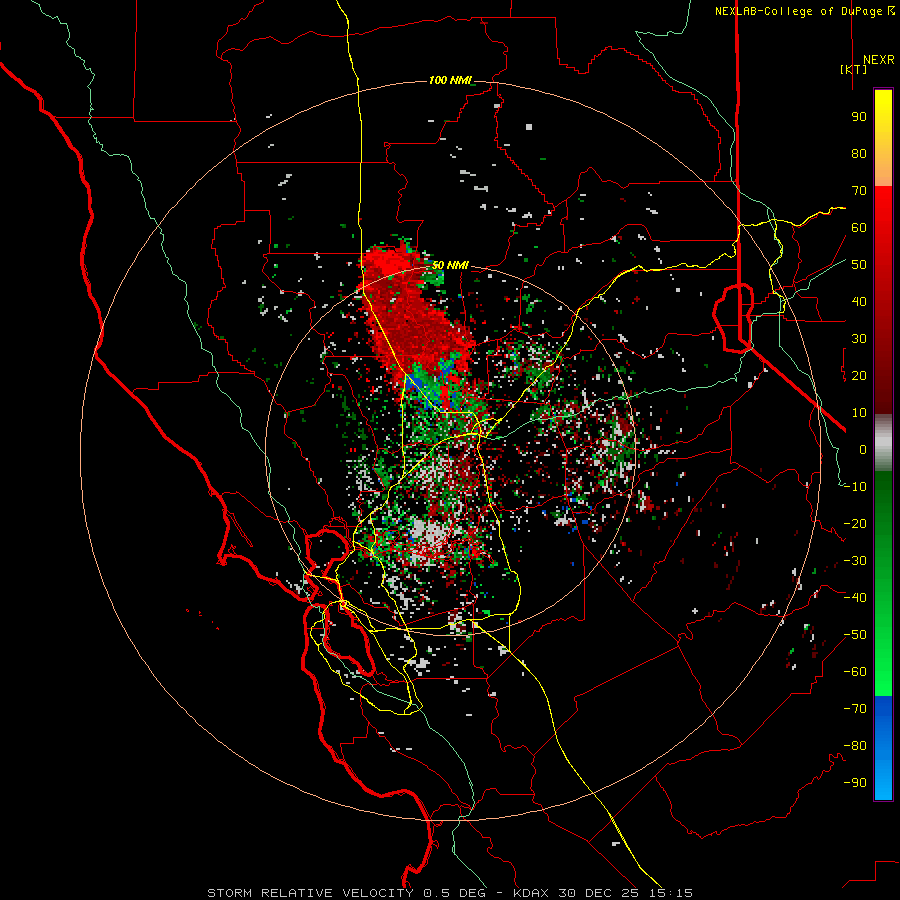Click the bright red segment of the color bar
This screenshot has width=900, height=900.
(883, 210)
